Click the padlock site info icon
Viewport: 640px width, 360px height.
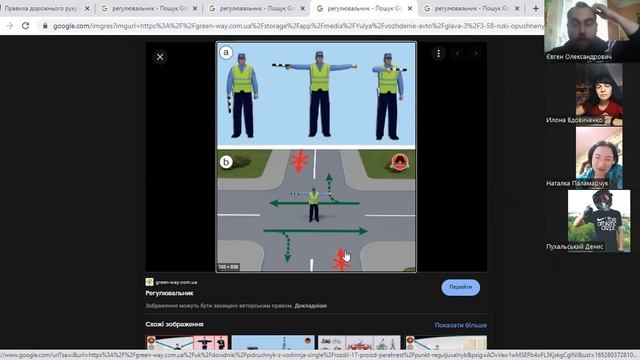tap(45, 26)
